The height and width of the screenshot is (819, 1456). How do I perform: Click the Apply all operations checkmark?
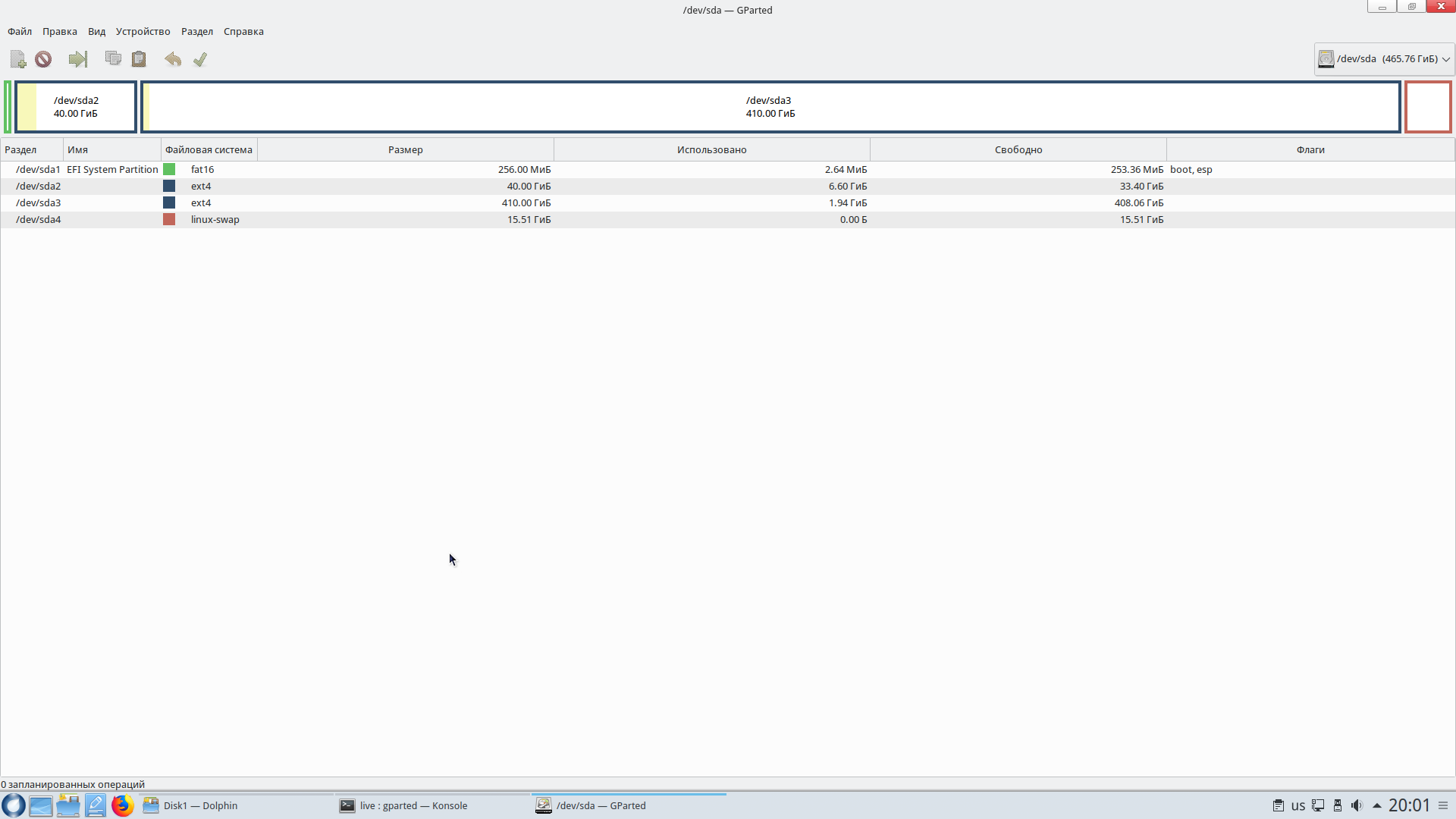[x=200, y=59]
